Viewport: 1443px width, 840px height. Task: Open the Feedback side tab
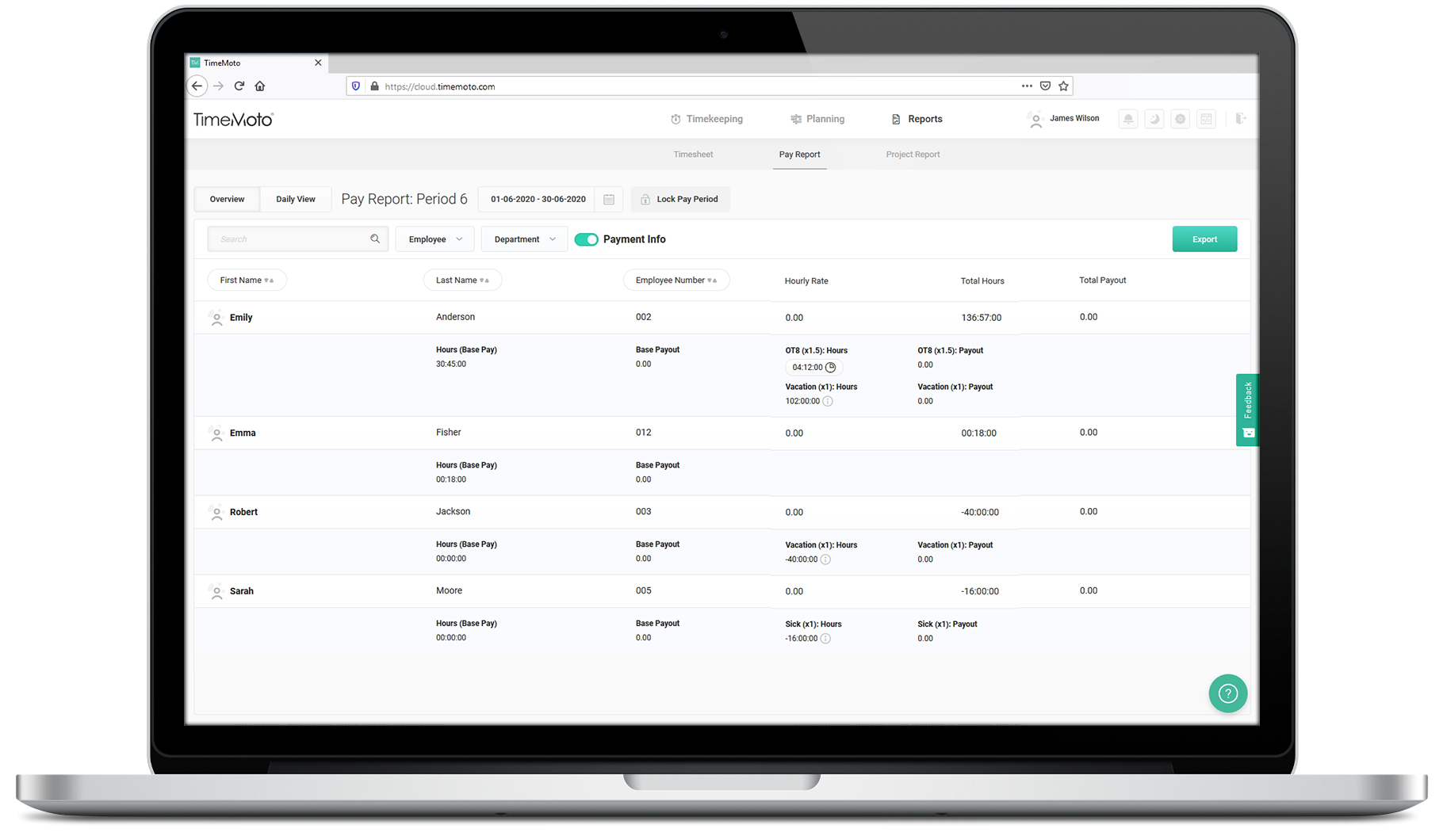pos(1247,410)
